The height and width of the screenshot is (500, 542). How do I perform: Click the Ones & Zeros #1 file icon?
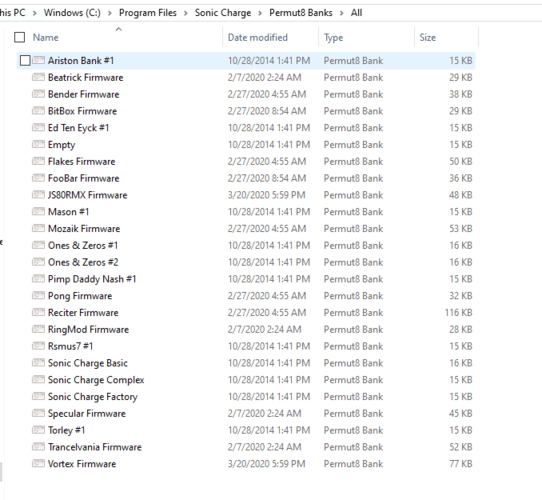click(x=38, y=245)
